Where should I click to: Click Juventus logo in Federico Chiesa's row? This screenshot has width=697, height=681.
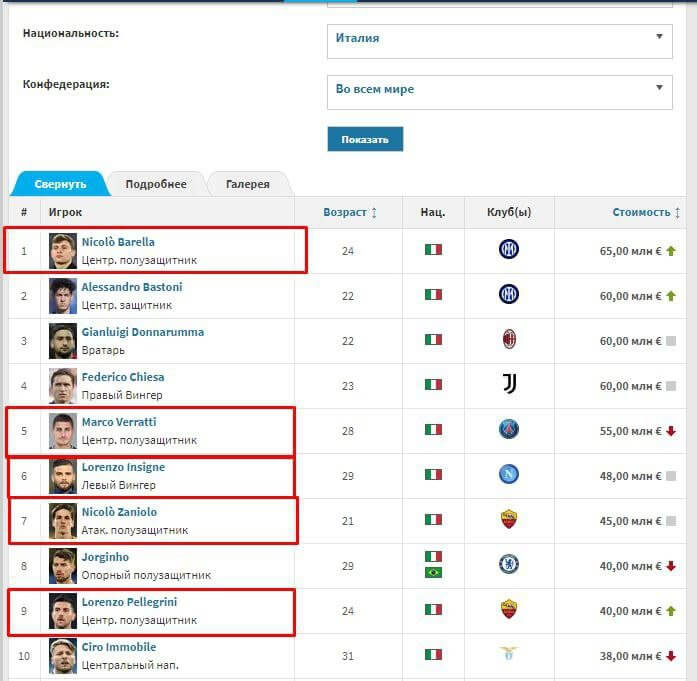pyautogui.click(x=509, y=384)
